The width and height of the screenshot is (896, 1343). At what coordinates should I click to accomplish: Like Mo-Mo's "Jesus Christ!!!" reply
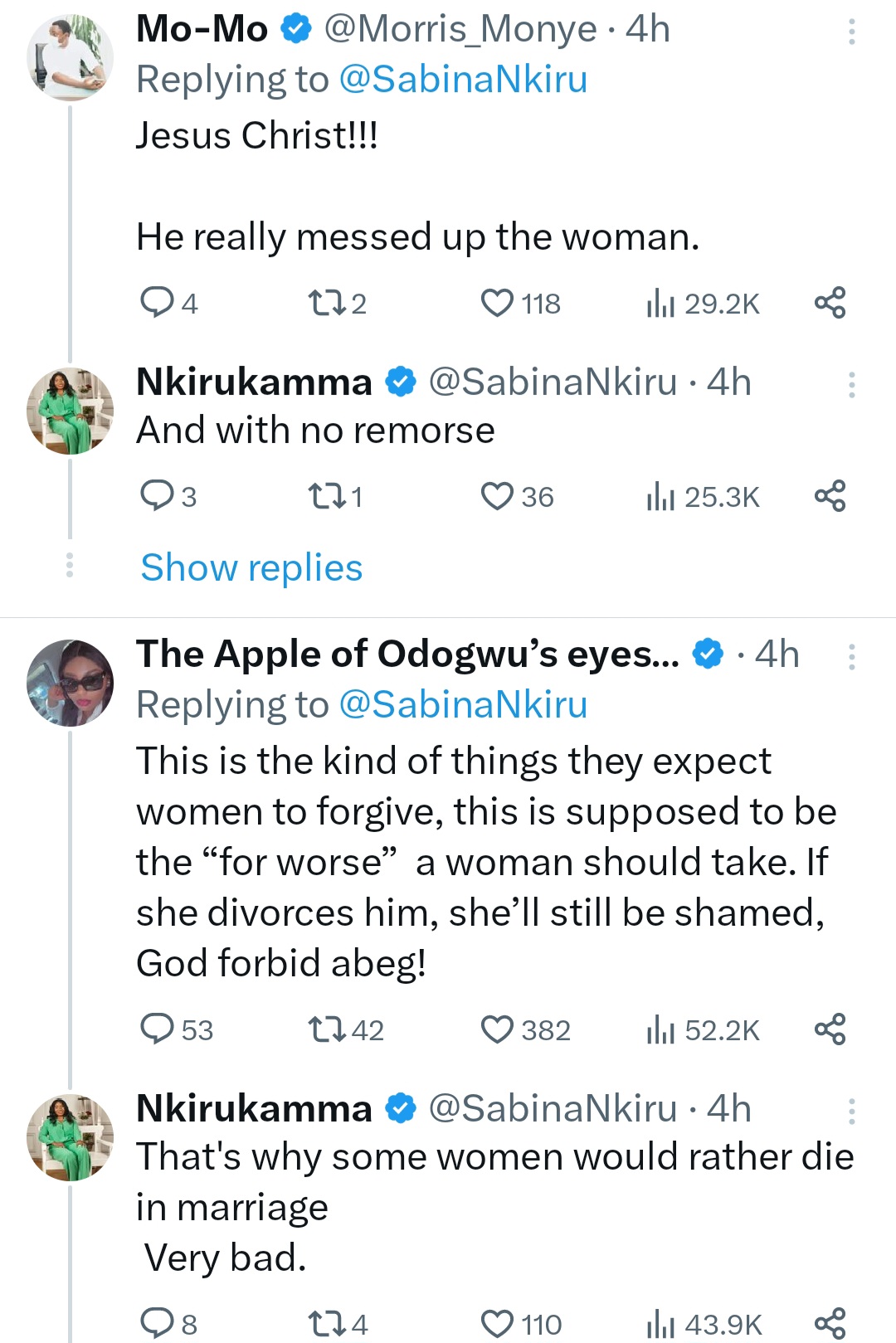pyautogui.click(x=497, y=303)
